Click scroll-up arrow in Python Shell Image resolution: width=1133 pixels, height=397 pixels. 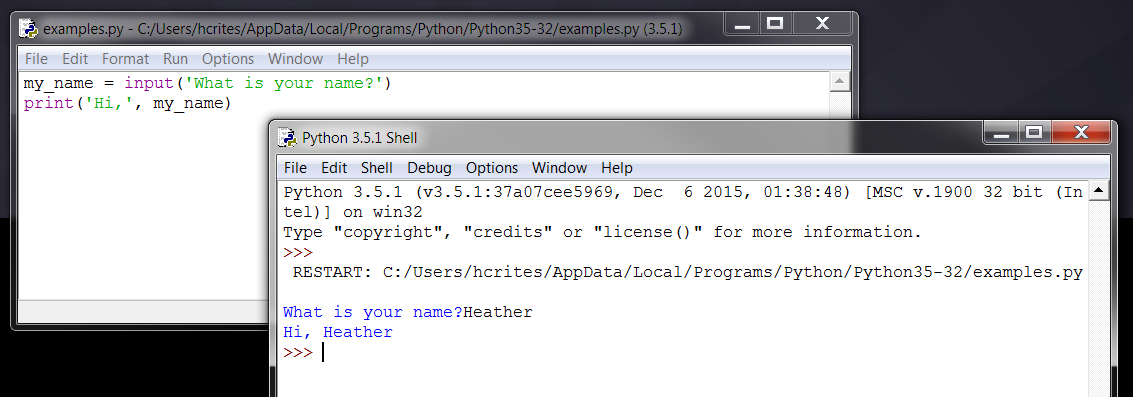click(1098, 191)
